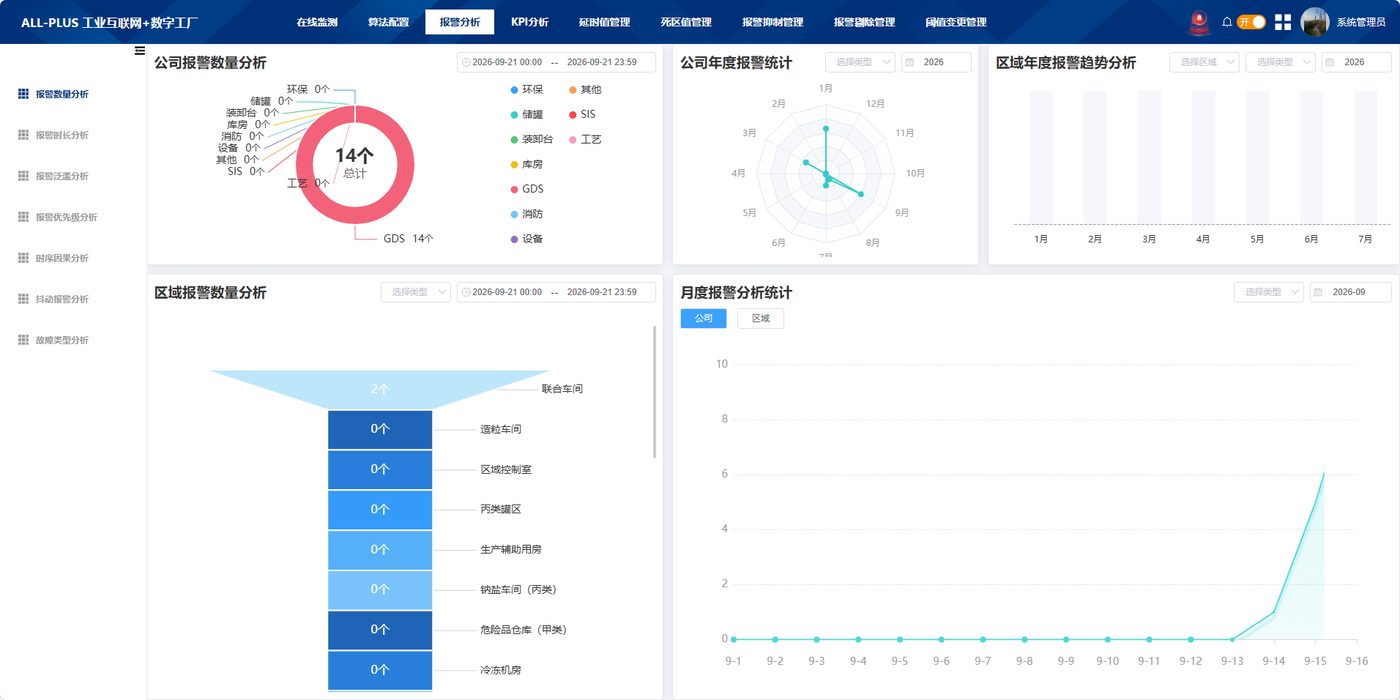Edit start date in 公司报警数量分析 range
Screen dimensions: 1400x700
tap(507, 62)
